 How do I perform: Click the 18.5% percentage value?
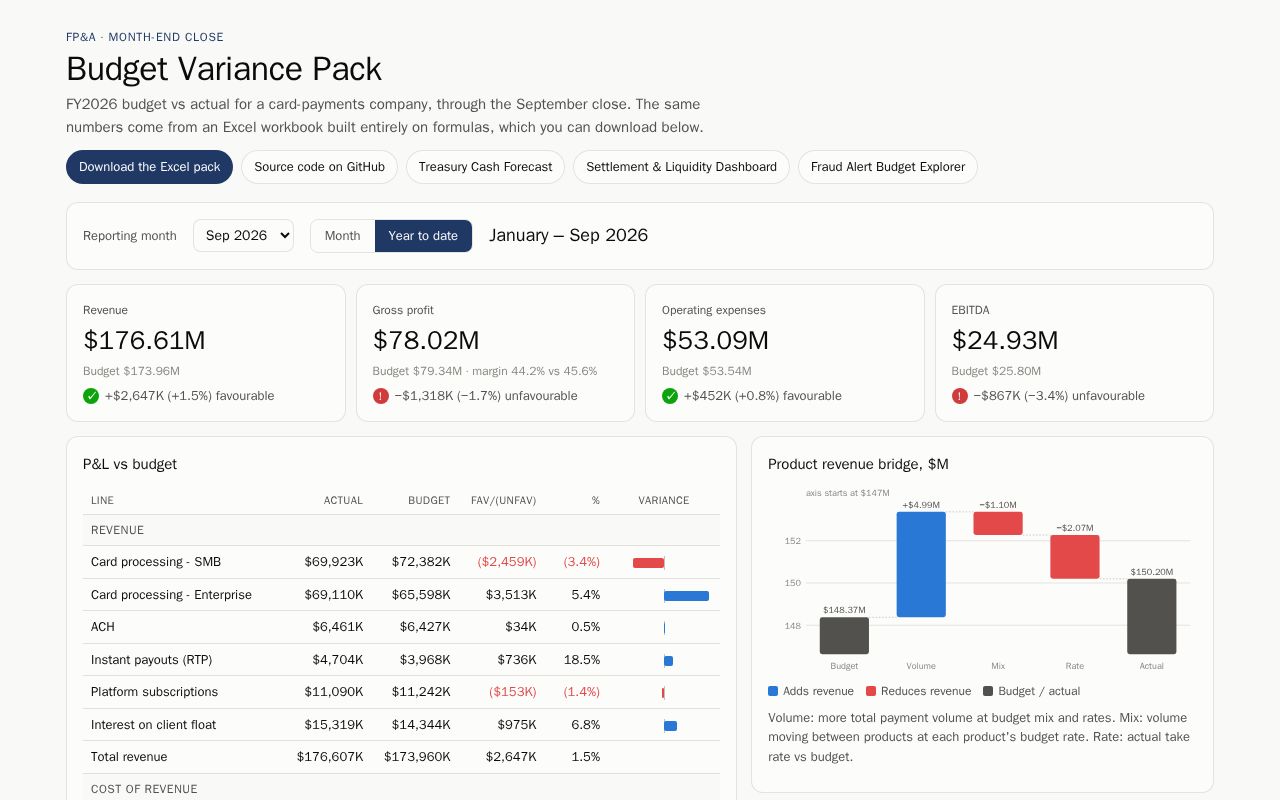coord(582,660)
